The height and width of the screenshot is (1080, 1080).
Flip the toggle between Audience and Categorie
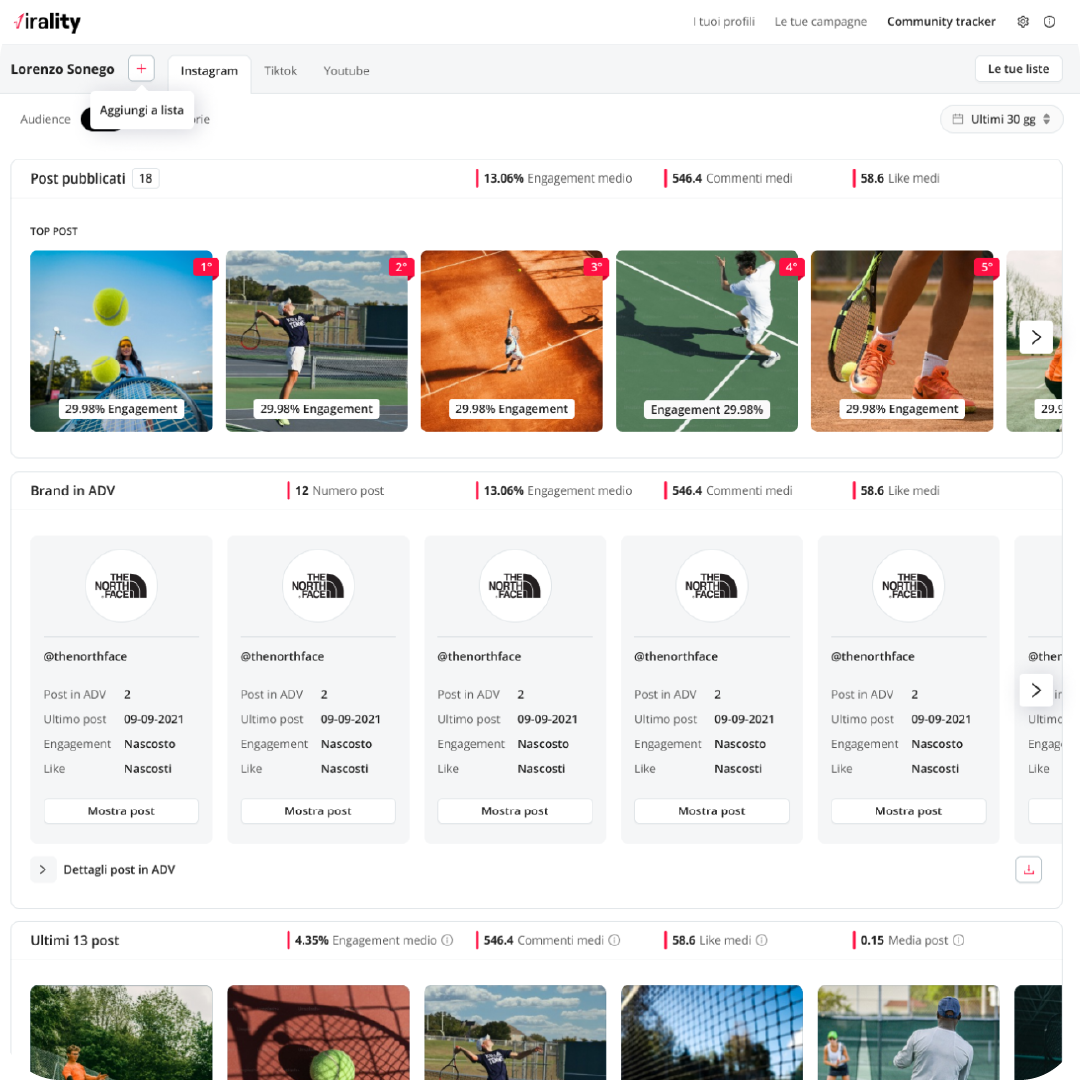click(103, 119)
